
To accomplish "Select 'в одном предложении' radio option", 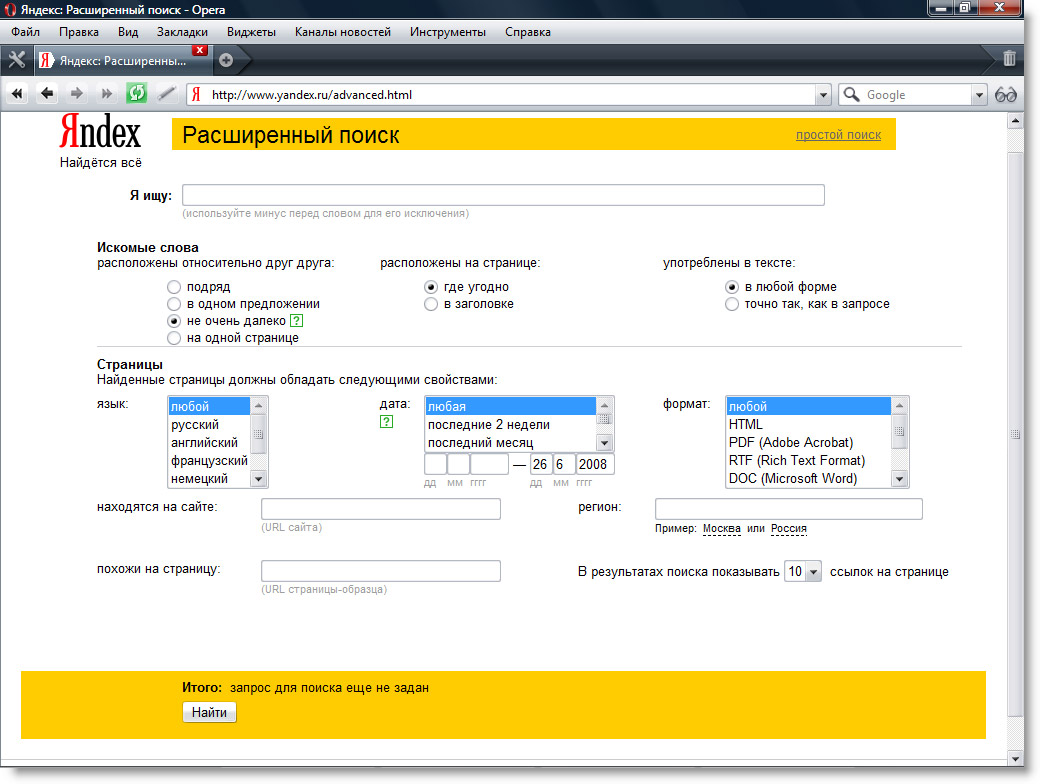I will [x=174, y=304].
